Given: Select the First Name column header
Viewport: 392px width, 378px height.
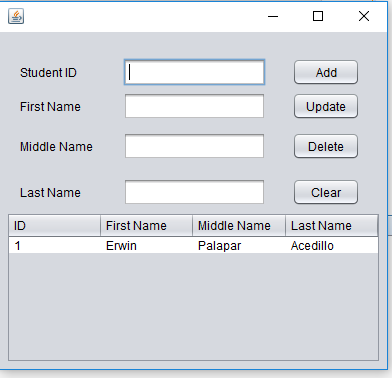Looking at the screenshot, I should click(146, 226).
